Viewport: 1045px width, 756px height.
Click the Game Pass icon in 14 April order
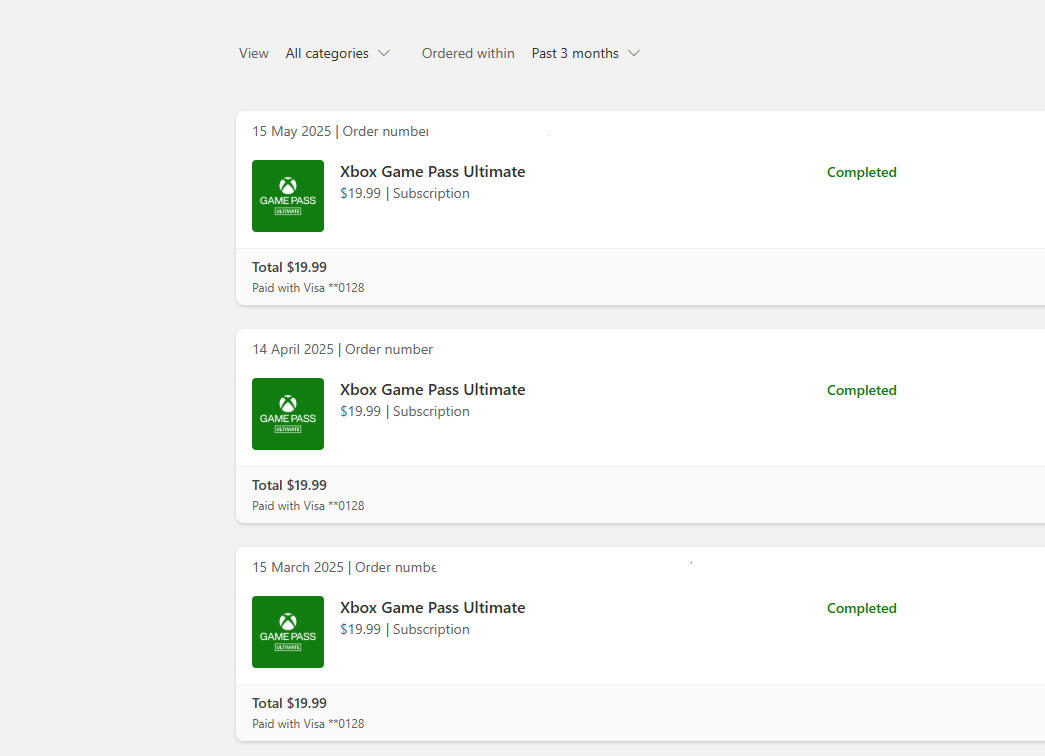288,414
